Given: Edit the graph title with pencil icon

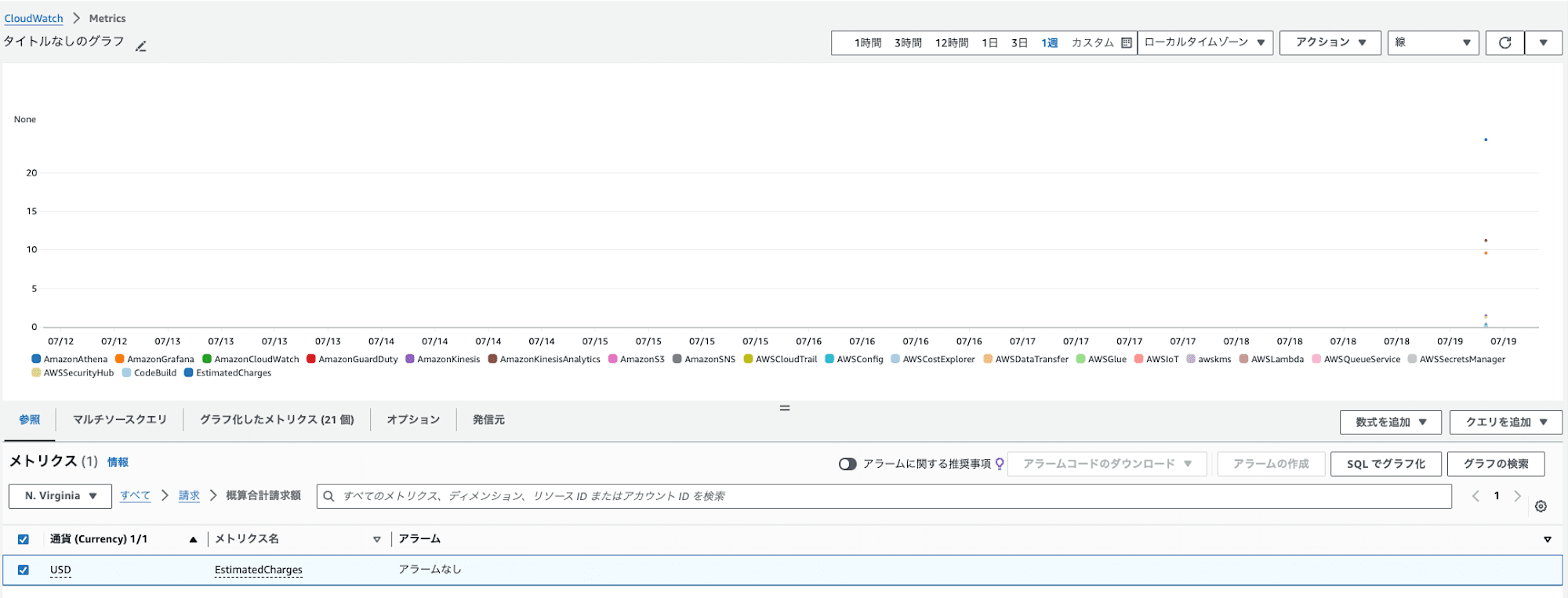Looking at the screenshot, I should point(141,46).
